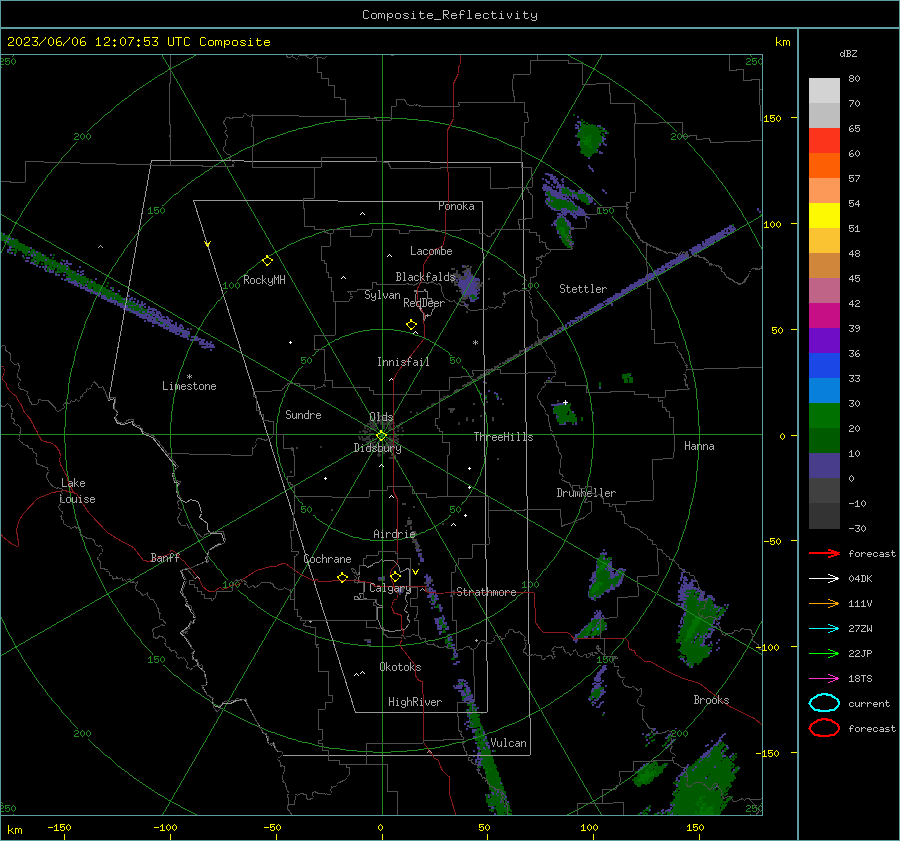The height and width of the screenshot is (841, 900).
Task: Select the magenta 42-39 dBZ color swatch
Action: pos(824,316)
